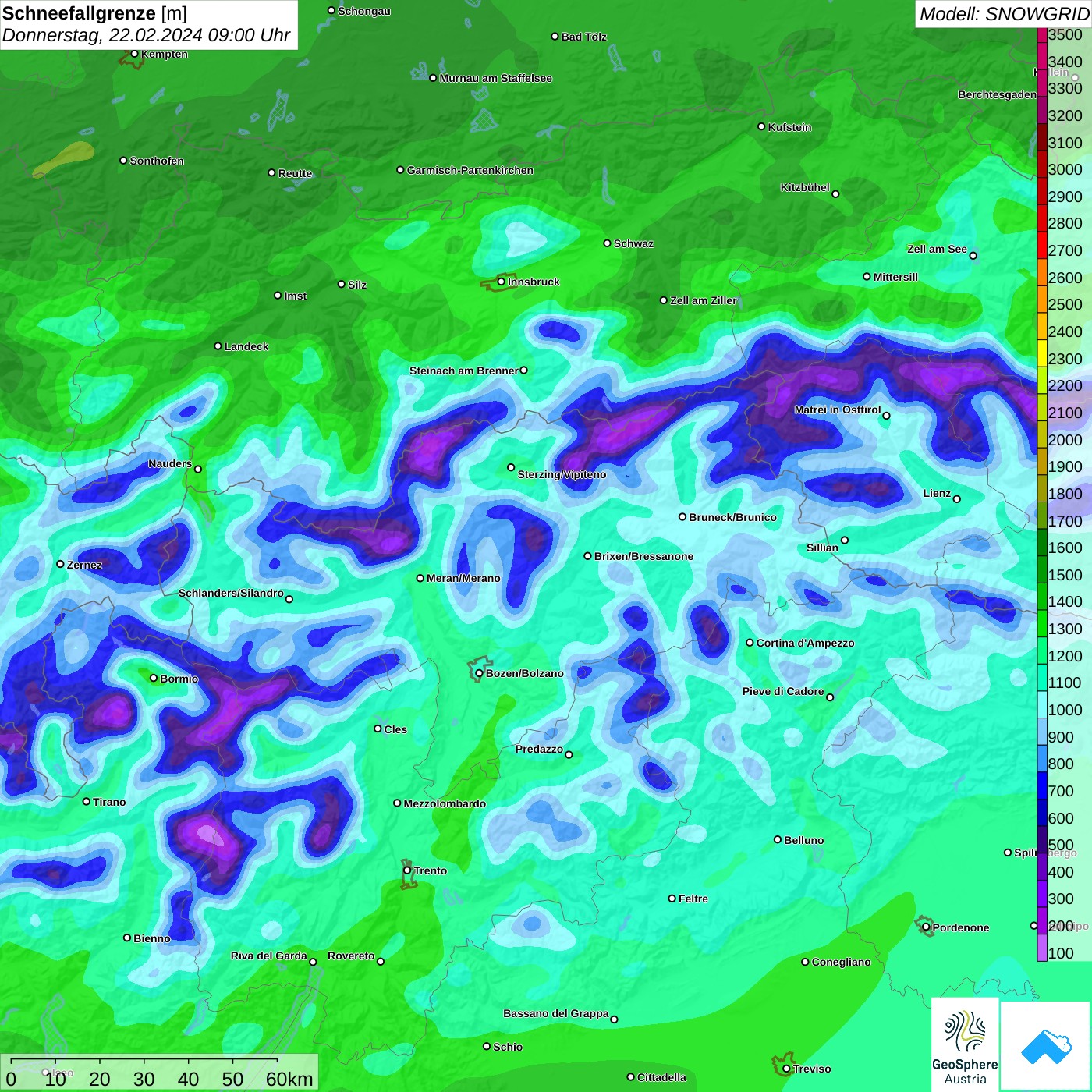
Task: Select the Imst location label
Action: pos(295,296)
